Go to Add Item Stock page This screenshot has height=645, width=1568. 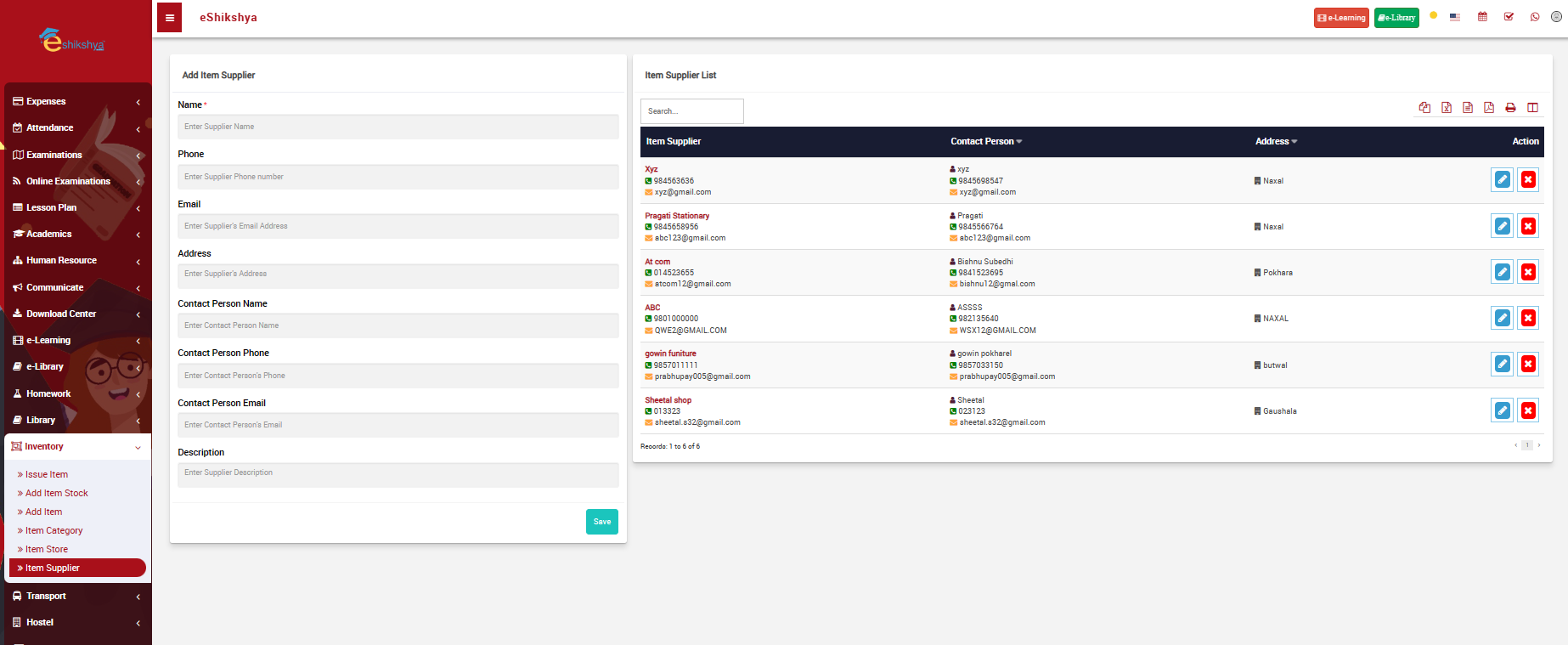(x=56, y=493)
